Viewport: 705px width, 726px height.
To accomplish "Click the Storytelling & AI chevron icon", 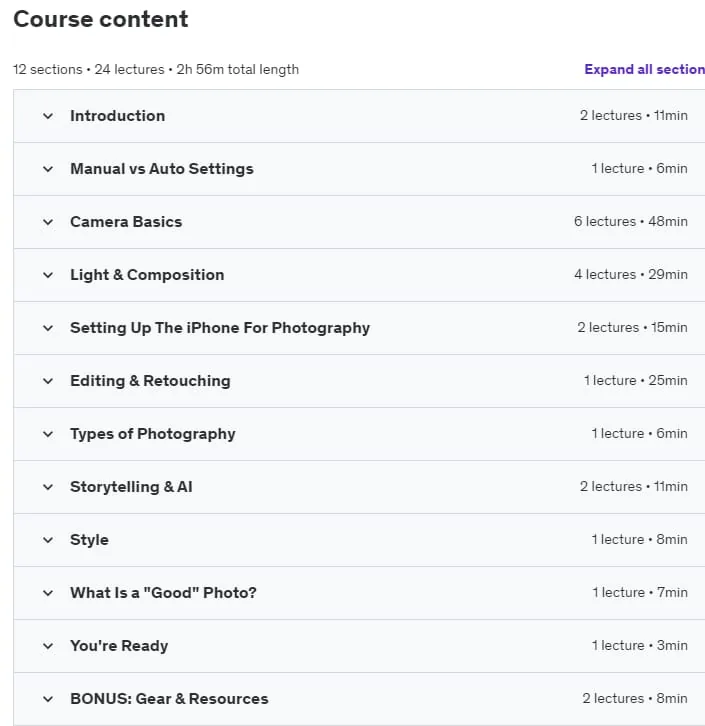I will (48, 487).
